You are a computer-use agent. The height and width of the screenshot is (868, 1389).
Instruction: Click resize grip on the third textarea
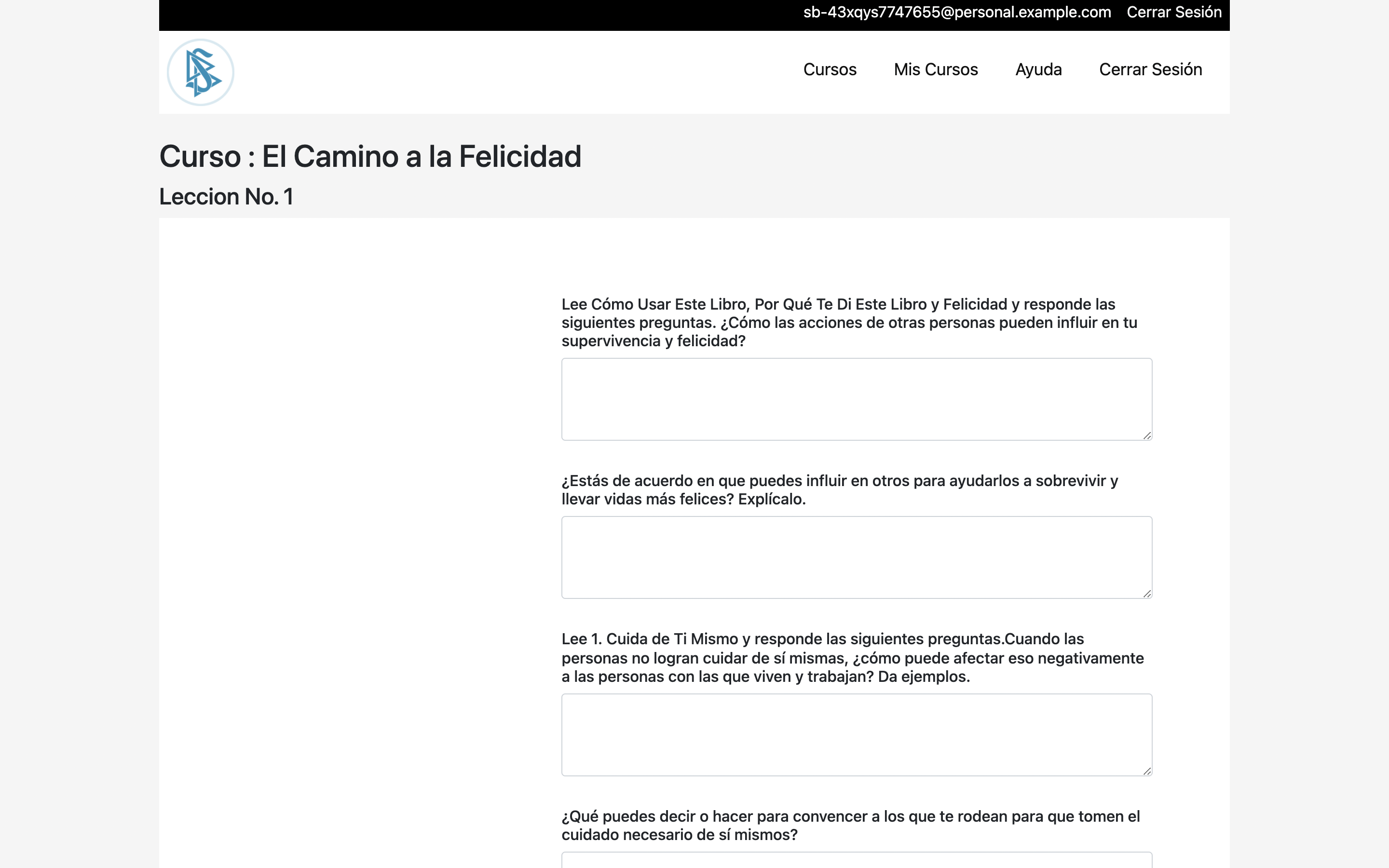coord(1147,771)
